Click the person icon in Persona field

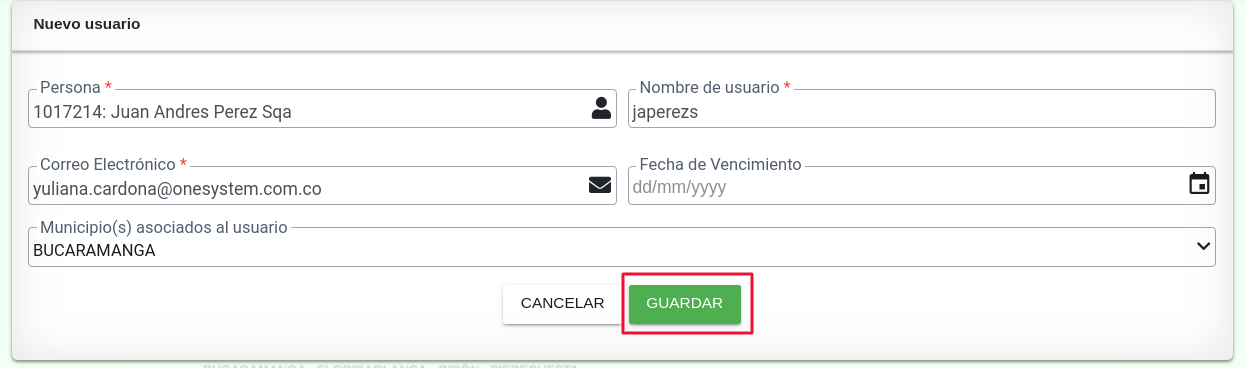601,109
